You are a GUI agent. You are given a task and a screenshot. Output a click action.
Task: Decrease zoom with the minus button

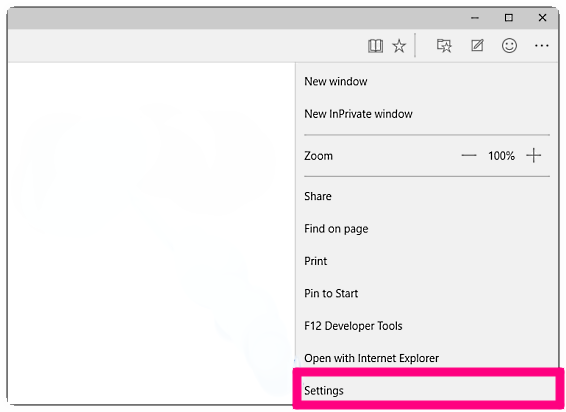pyautogui.click(x=469, y=156)
